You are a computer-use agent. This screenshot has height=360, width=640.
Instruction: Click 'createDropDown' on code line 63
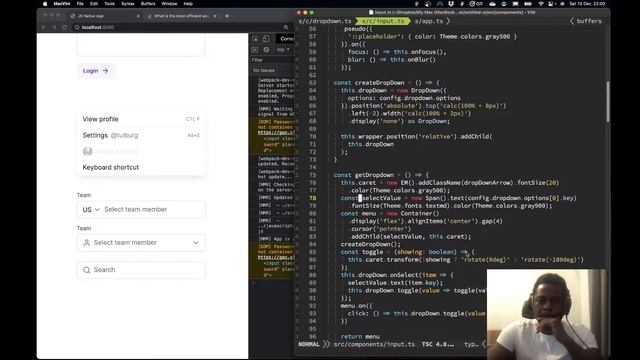[379, 83]
